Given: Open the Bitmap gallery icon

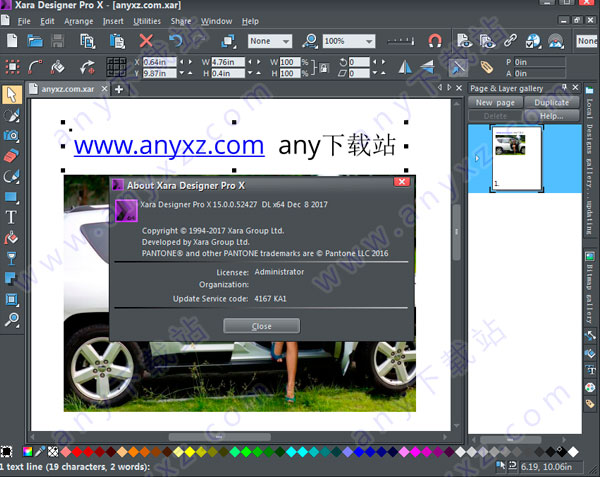Looking at the screenshot, I should coord(590,257).
